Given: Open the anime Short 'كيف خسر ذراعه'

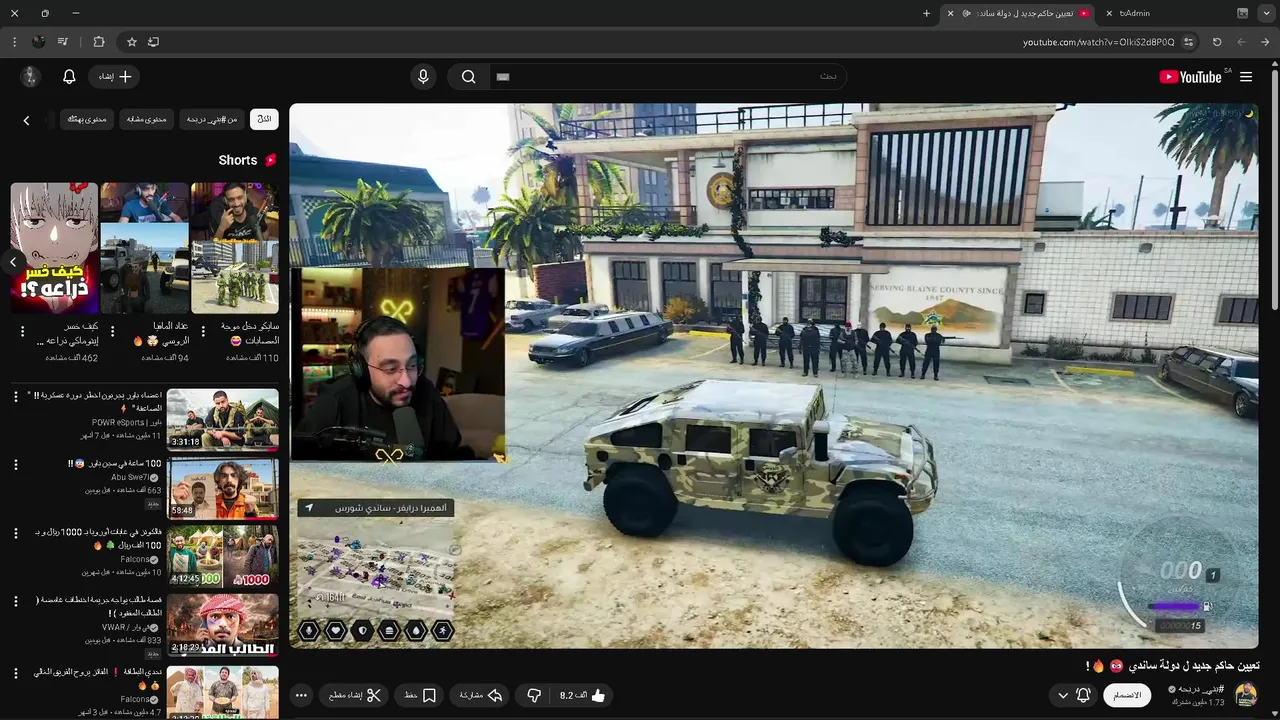Looking at the screenshot, I should [54, 248].
